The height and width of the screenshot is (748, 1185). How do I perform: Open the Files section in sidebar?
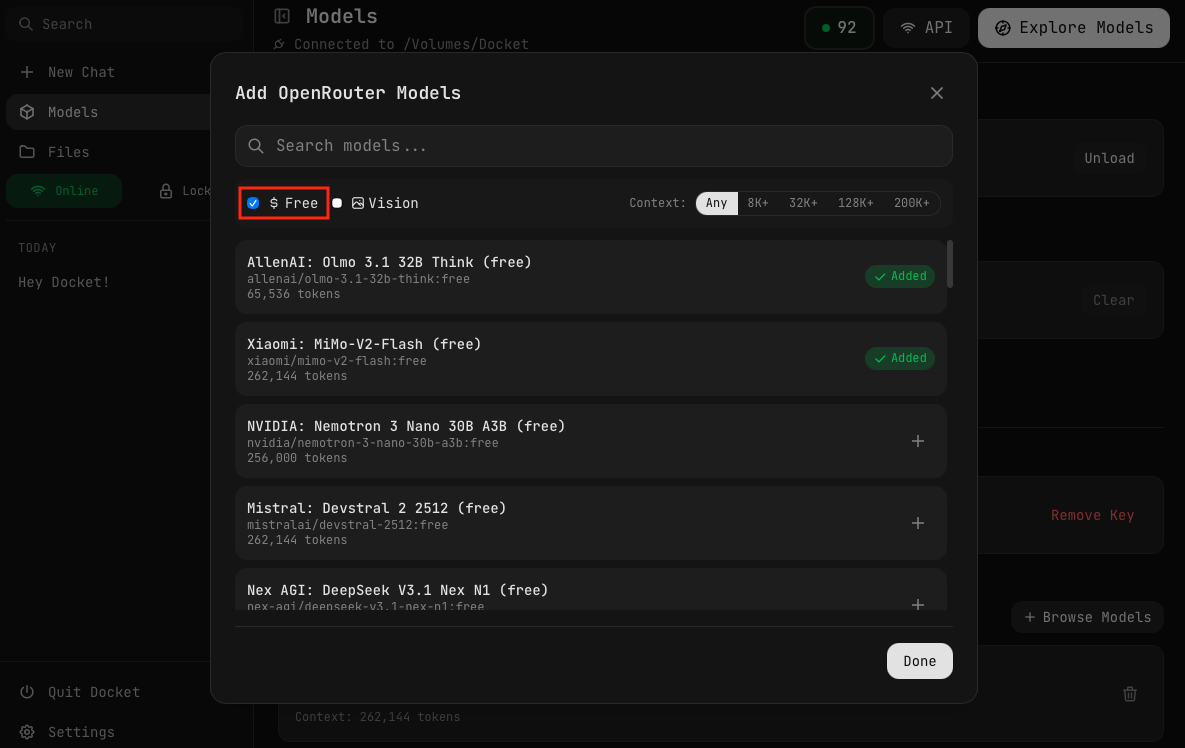pos(68,152)
